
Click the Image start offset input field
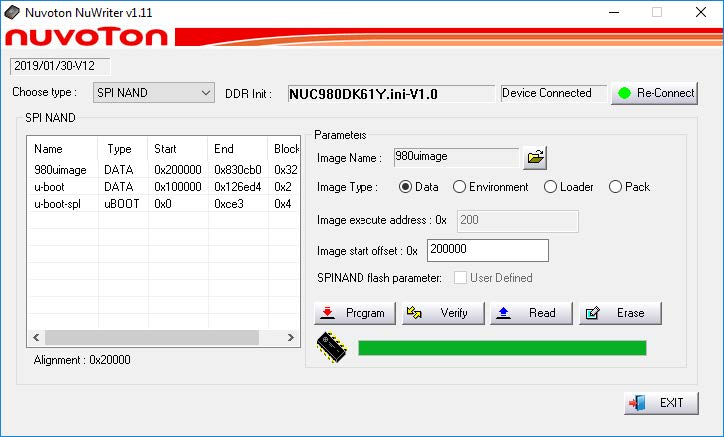[488, 250]
